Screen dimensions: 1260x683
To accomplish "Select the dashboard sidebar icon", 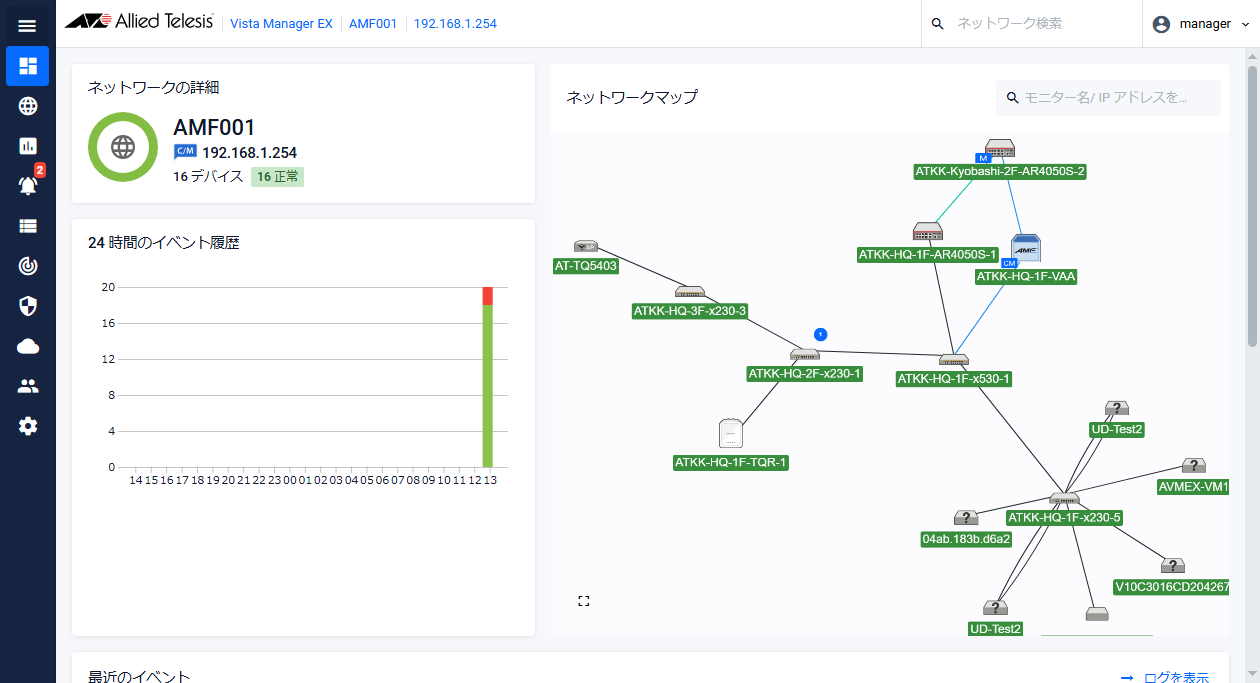I will 27,66.
